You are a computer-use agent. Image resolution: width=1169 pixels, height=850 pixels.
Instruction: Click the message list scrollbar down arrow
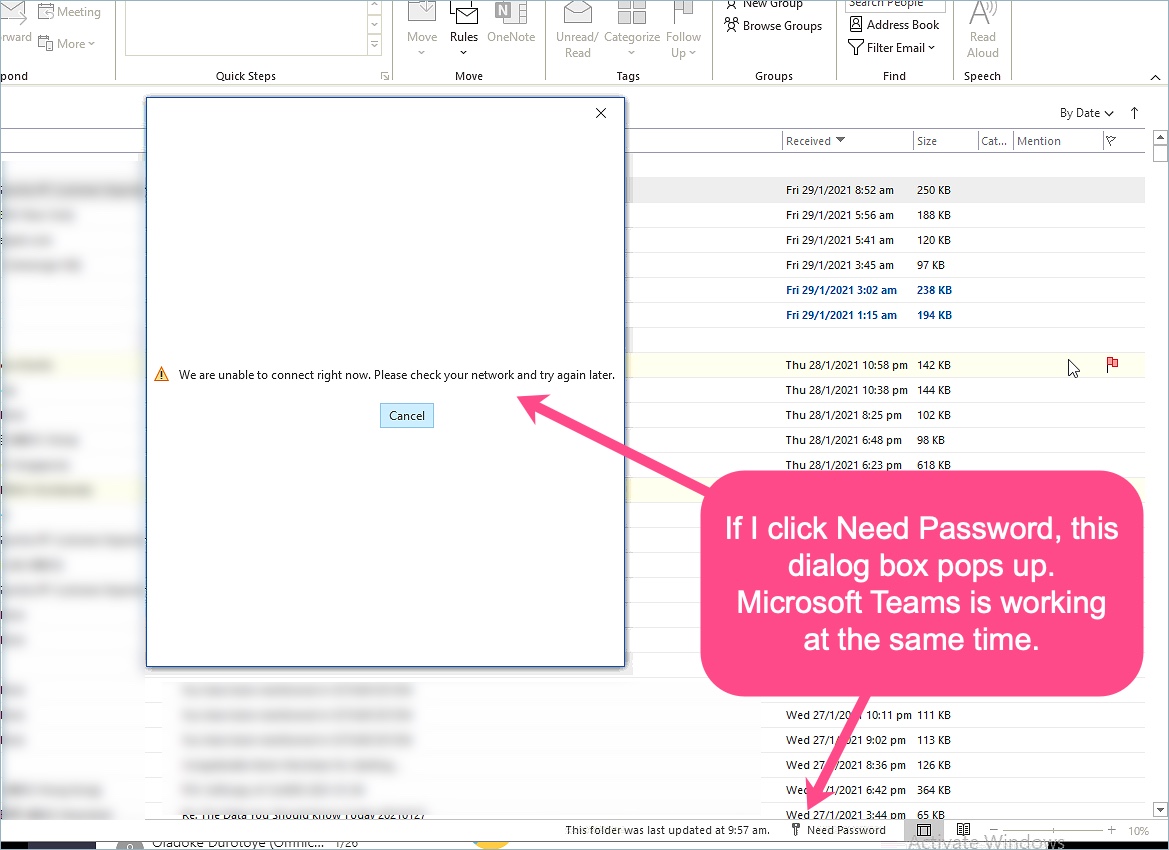1159,810
